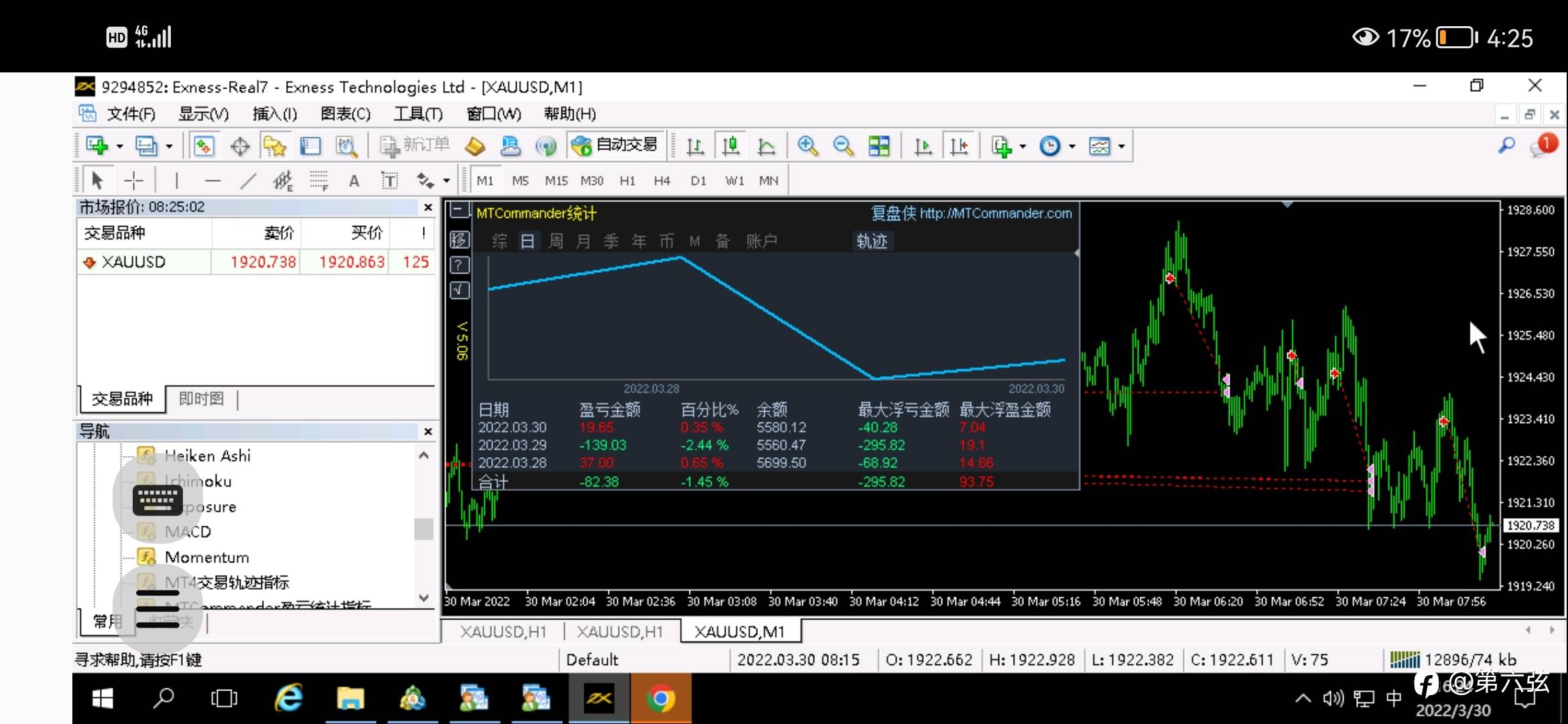Click the zoom out magnifier icon
The height and width of the screenshot is (724, 1568).
click(x=843, y=145)
